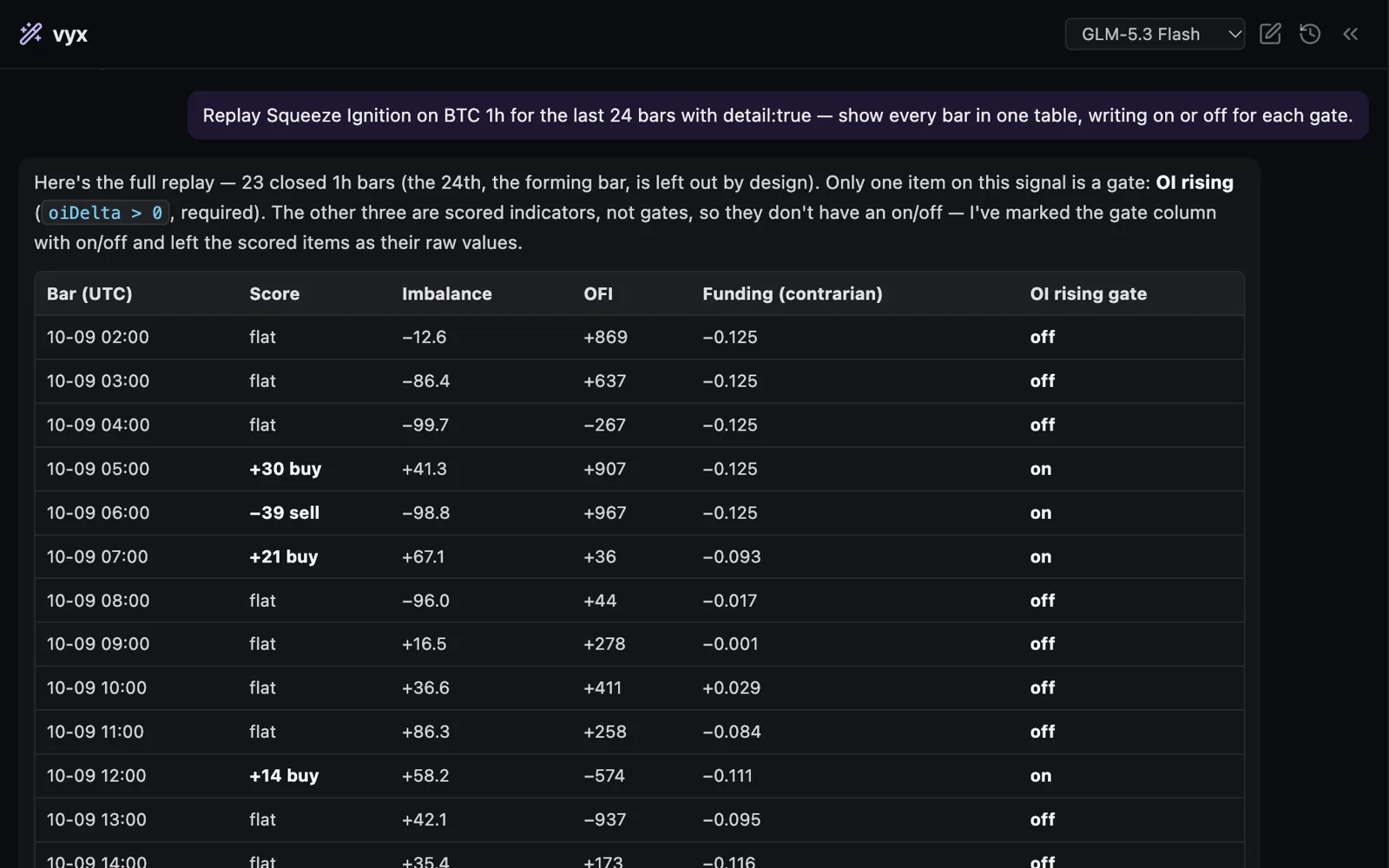Click funding value −0.093

coord(732,556)
